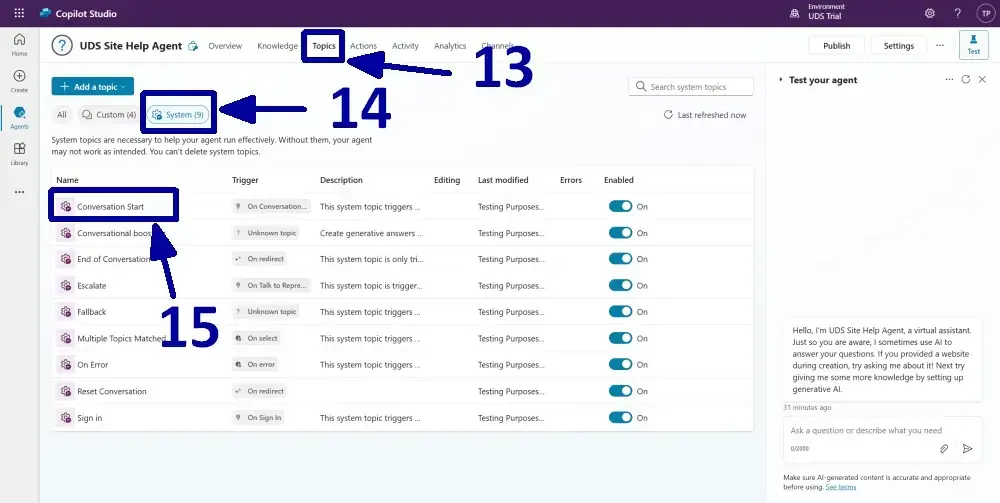
Task: Click the Test agent button
Action: (974, 45)
